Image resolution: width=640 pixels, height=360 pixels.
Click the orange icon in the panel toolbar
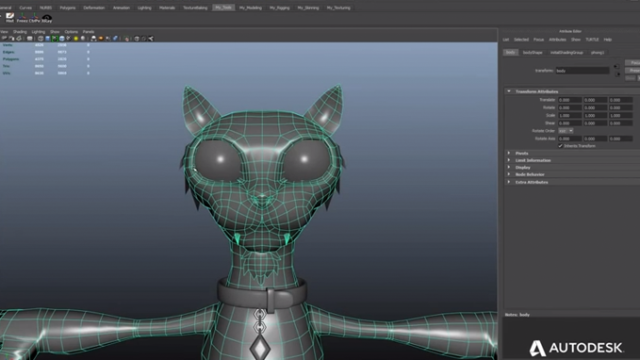101,38
